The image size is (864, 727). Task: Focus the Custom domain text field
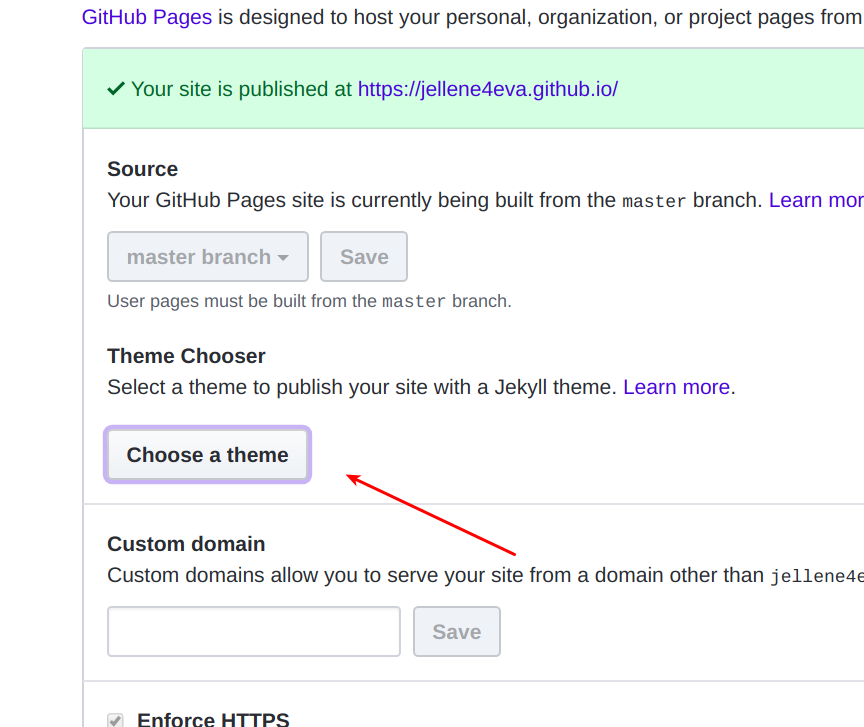pos(254,632)
